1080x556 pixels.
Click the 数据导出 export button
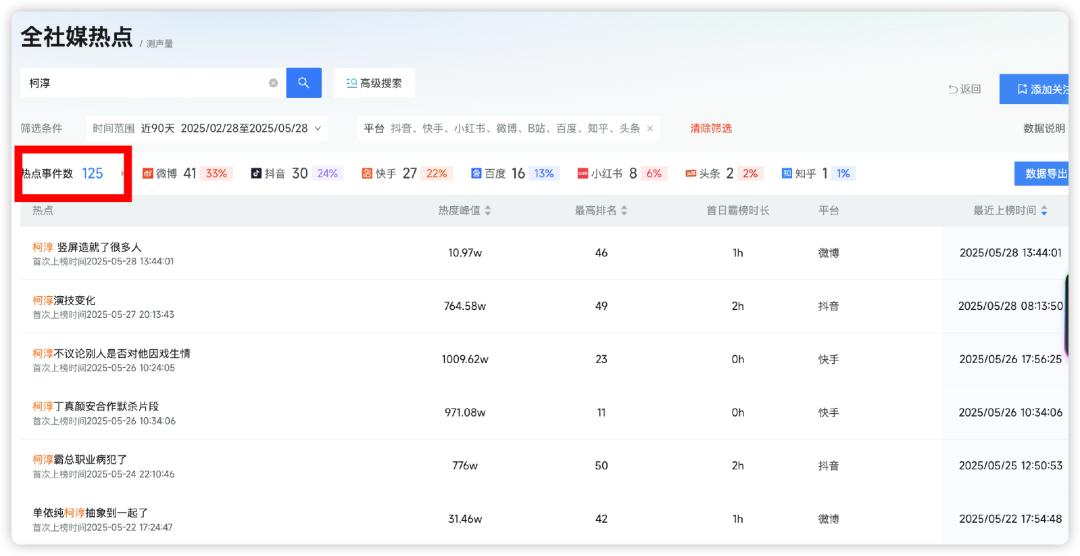pyautogui.click(x=1045, y=174)
